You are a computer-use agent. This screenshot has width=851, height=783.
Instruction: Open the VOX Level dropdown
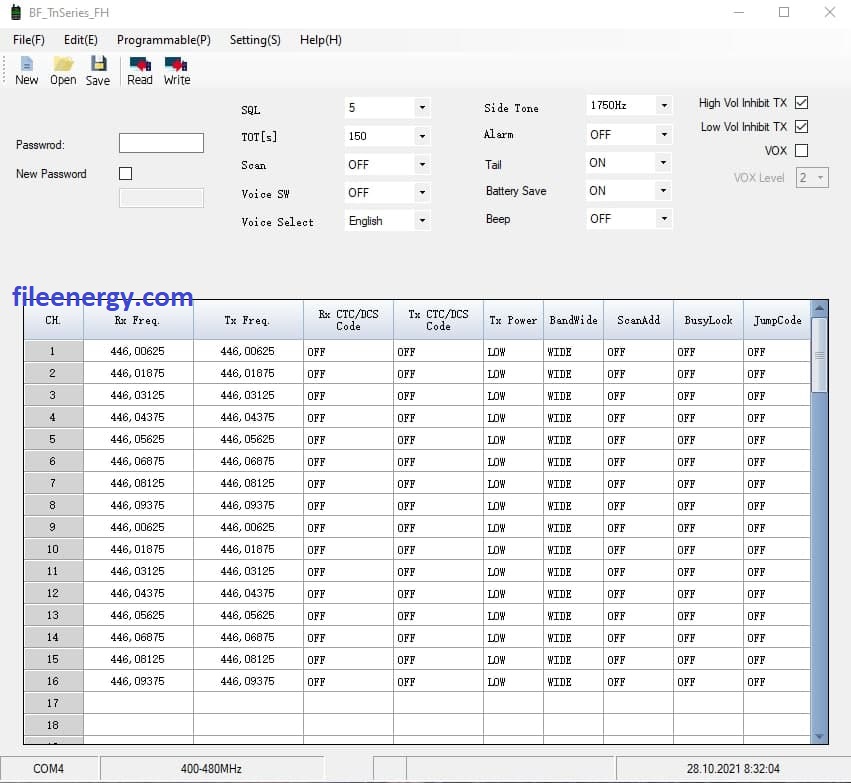coord(812,177)
